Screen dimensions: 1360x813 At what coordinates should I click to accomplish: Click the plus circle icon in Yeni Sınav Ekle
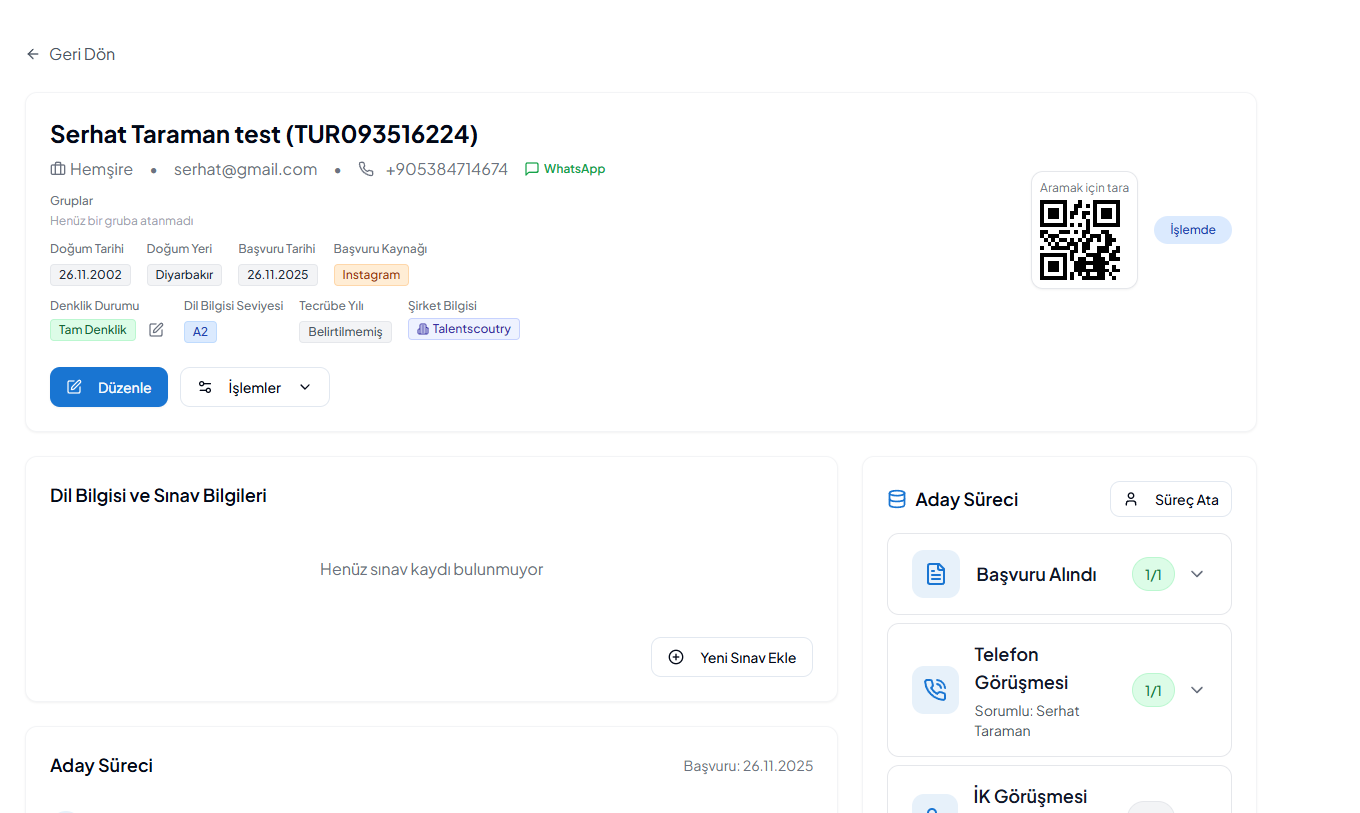[x=676, y=657]
